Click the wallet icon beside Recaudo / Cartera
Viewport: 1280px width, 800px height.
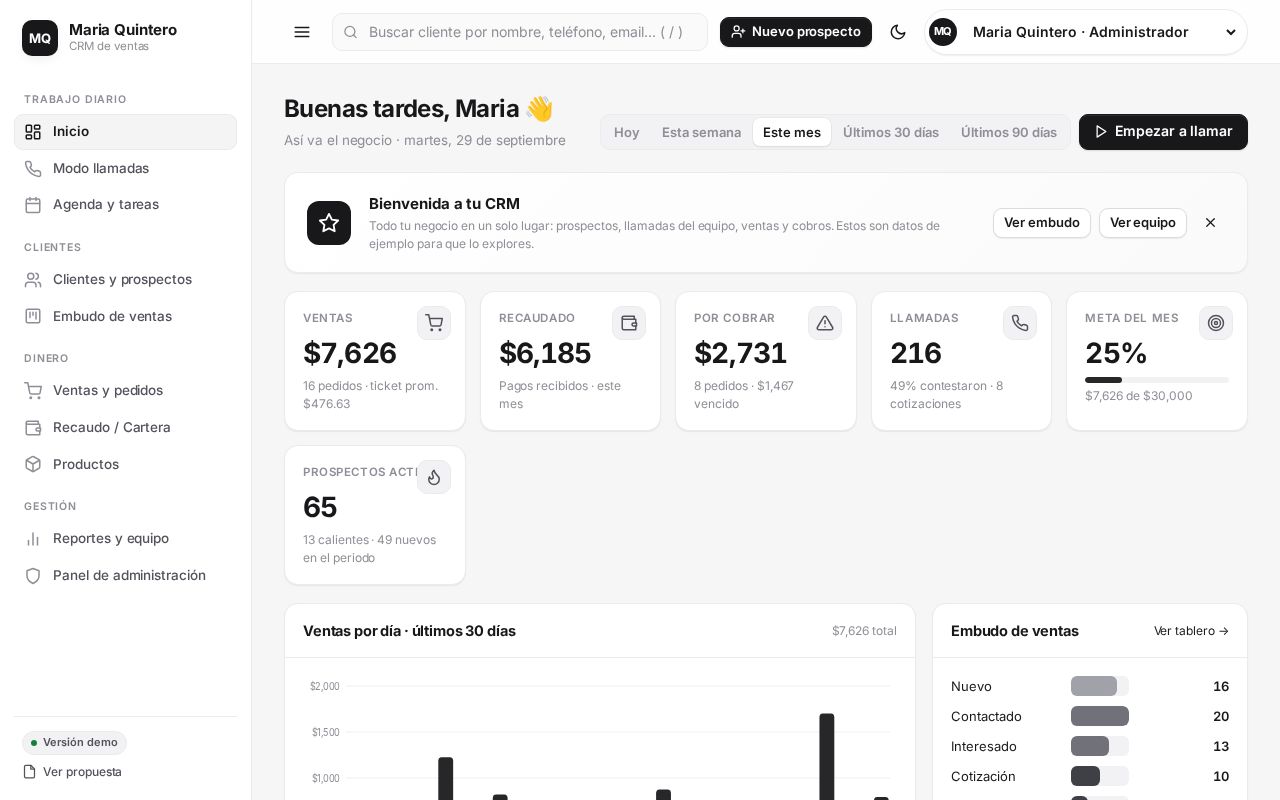click(x=33, y=427)
